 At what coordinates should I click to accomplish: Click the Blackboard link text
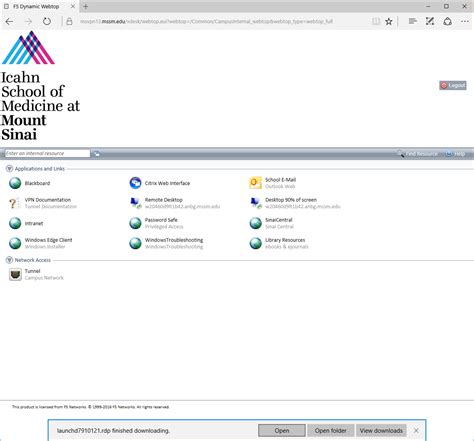37,183
